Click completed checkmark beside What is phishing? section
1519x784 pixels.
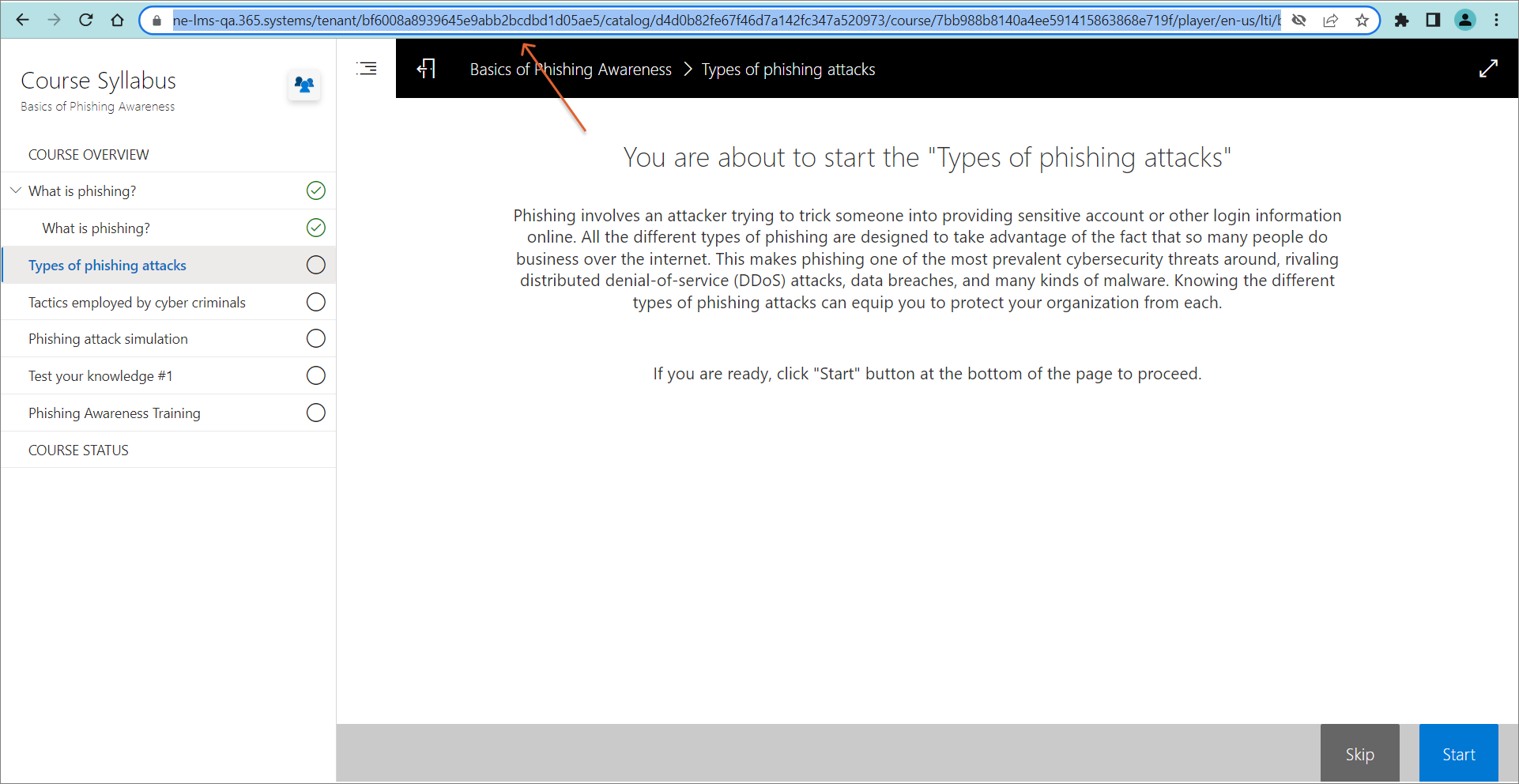(315, 190)
